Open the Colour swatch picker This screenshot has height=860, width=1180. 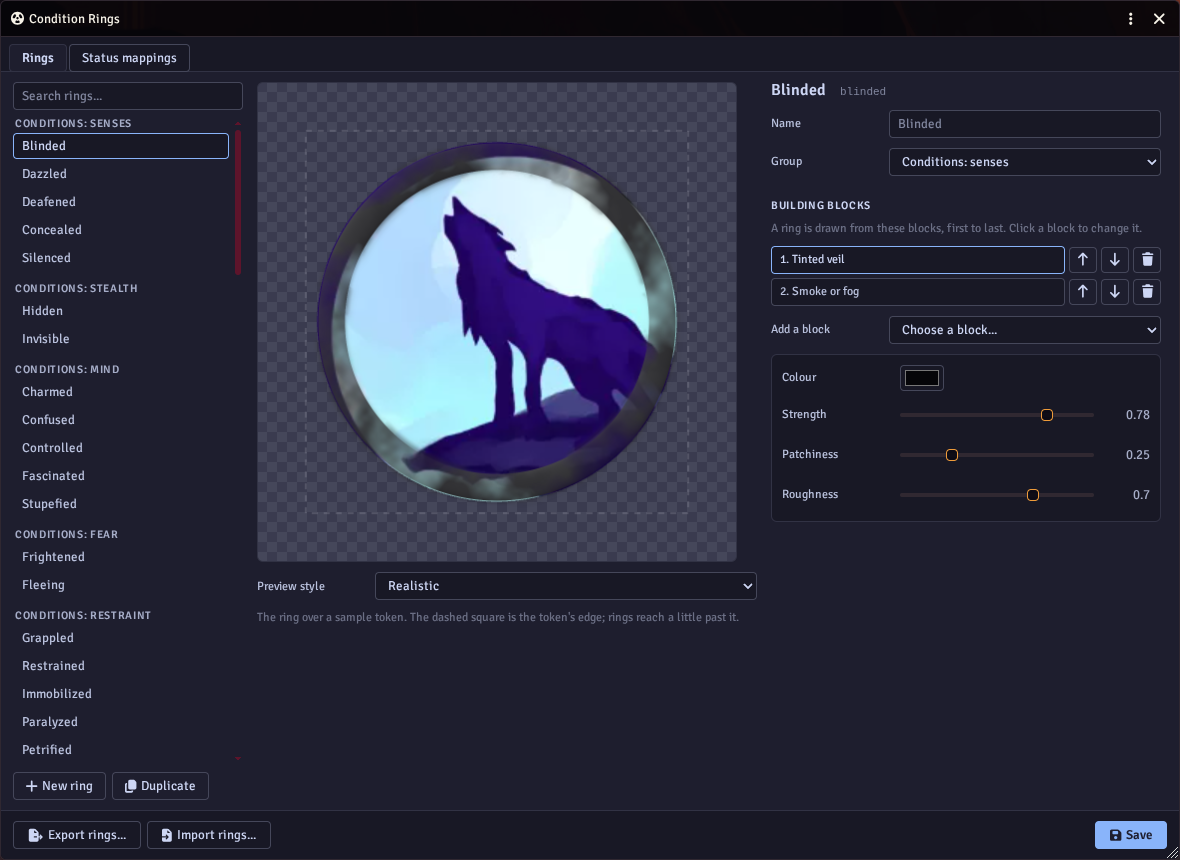click(x=922, y=378)
